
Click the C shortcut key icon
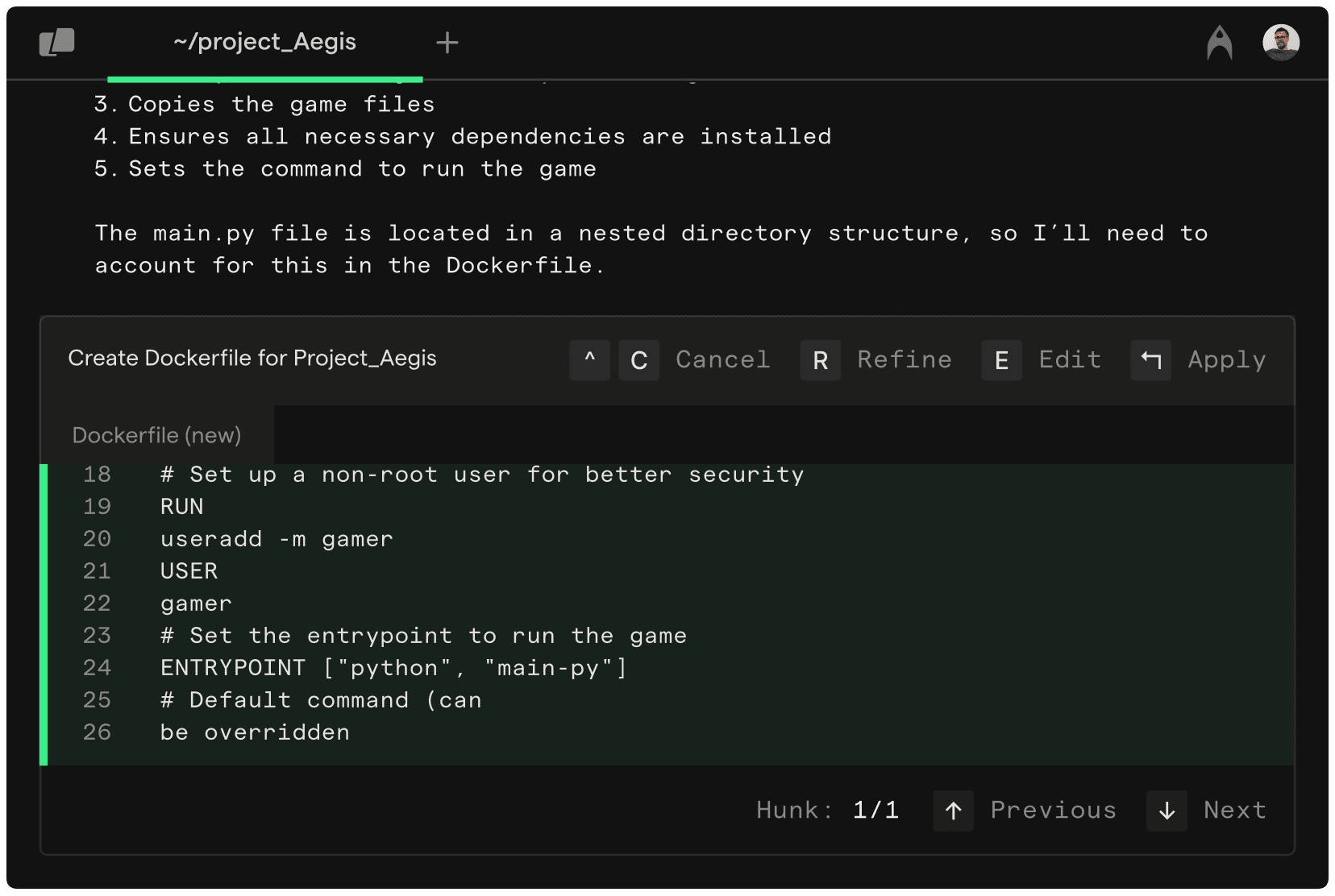(638, 360)
